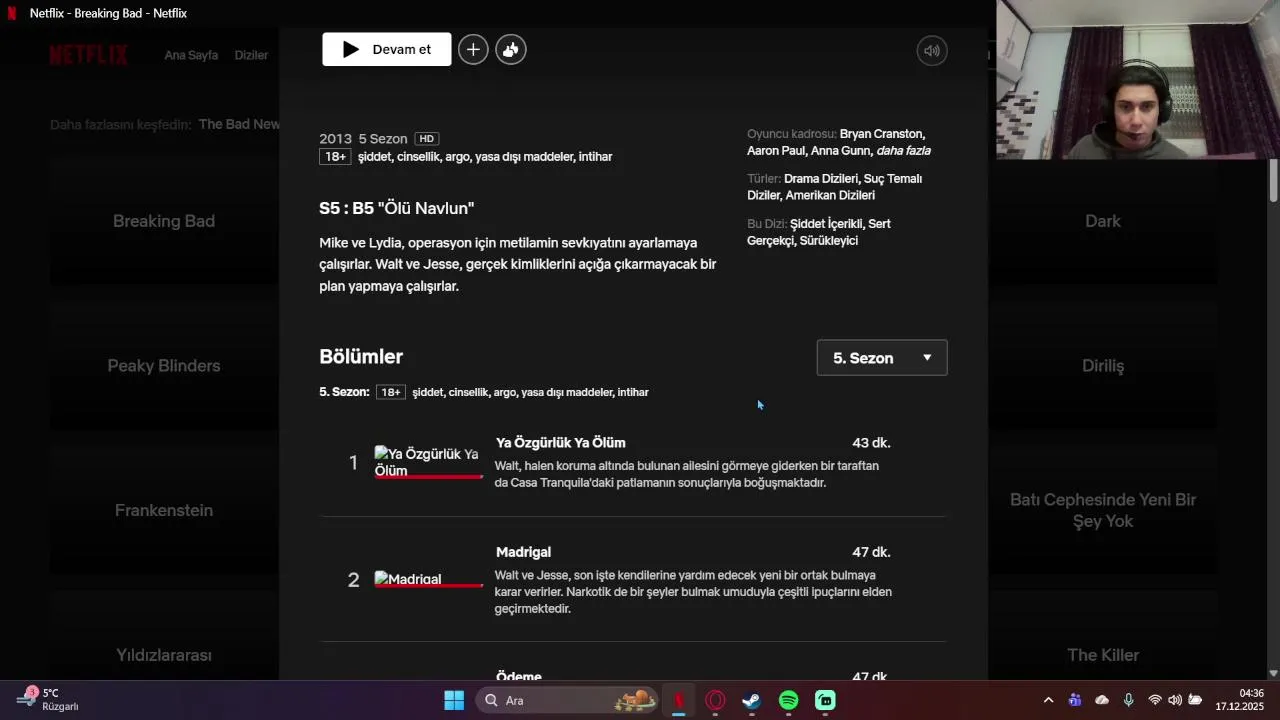Open the Drama Dizileri genre link
Viewport: 1280px width, 720px height.
(x=820, y=179)
